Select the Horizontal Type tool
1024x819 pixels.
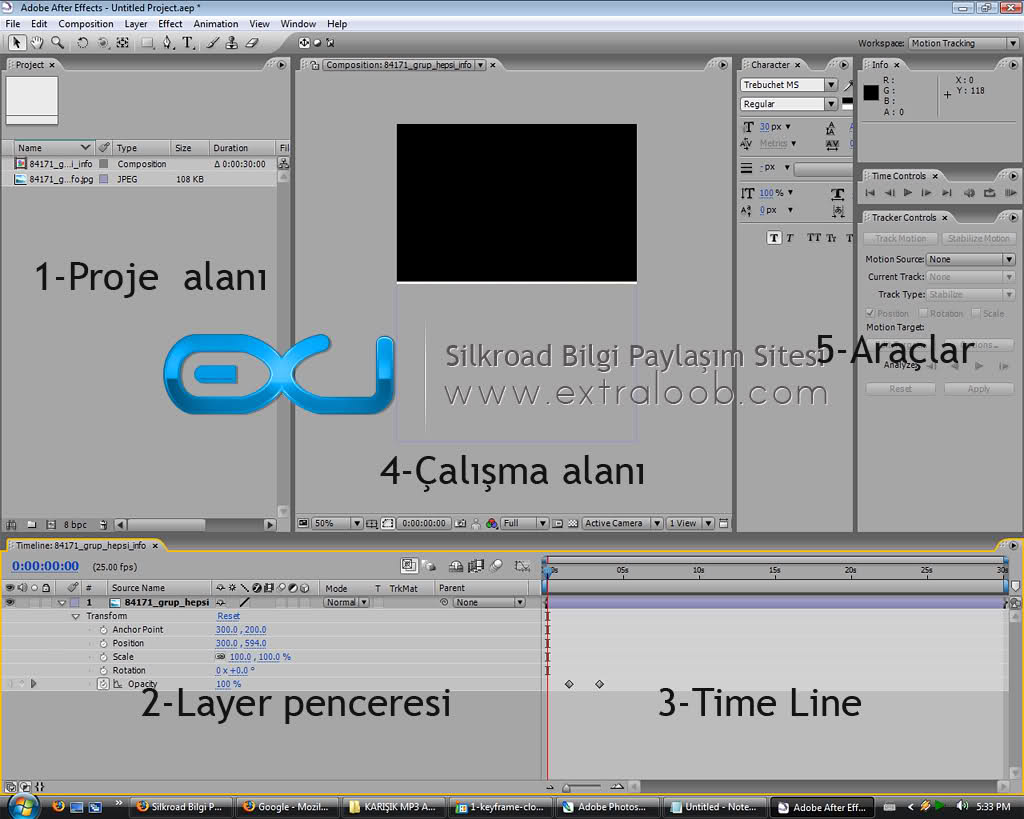point(188,43)
